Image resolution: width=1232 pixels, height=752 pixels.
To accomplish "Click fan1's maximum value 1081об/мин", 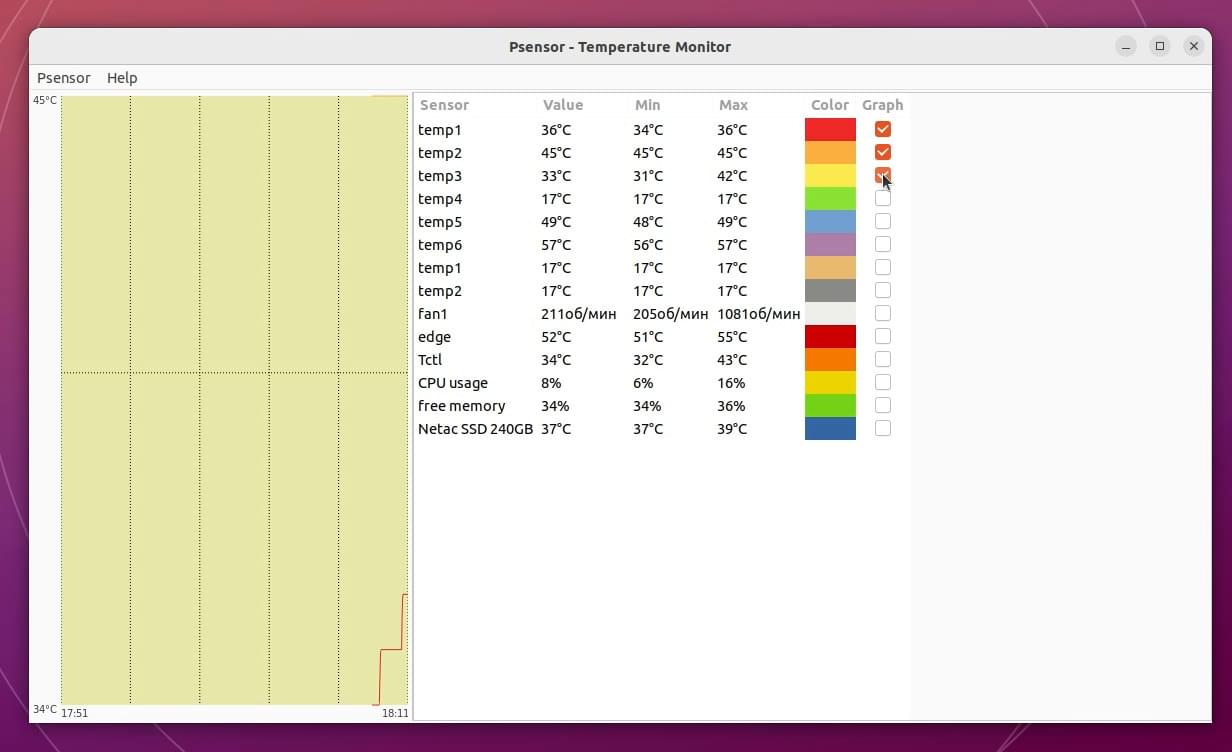I will (758, 314).
